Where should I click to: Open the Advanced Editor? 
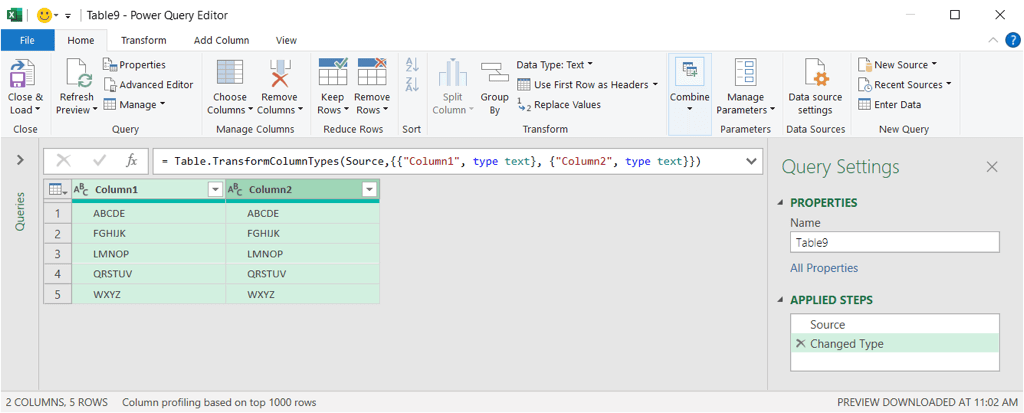(149, 85)
